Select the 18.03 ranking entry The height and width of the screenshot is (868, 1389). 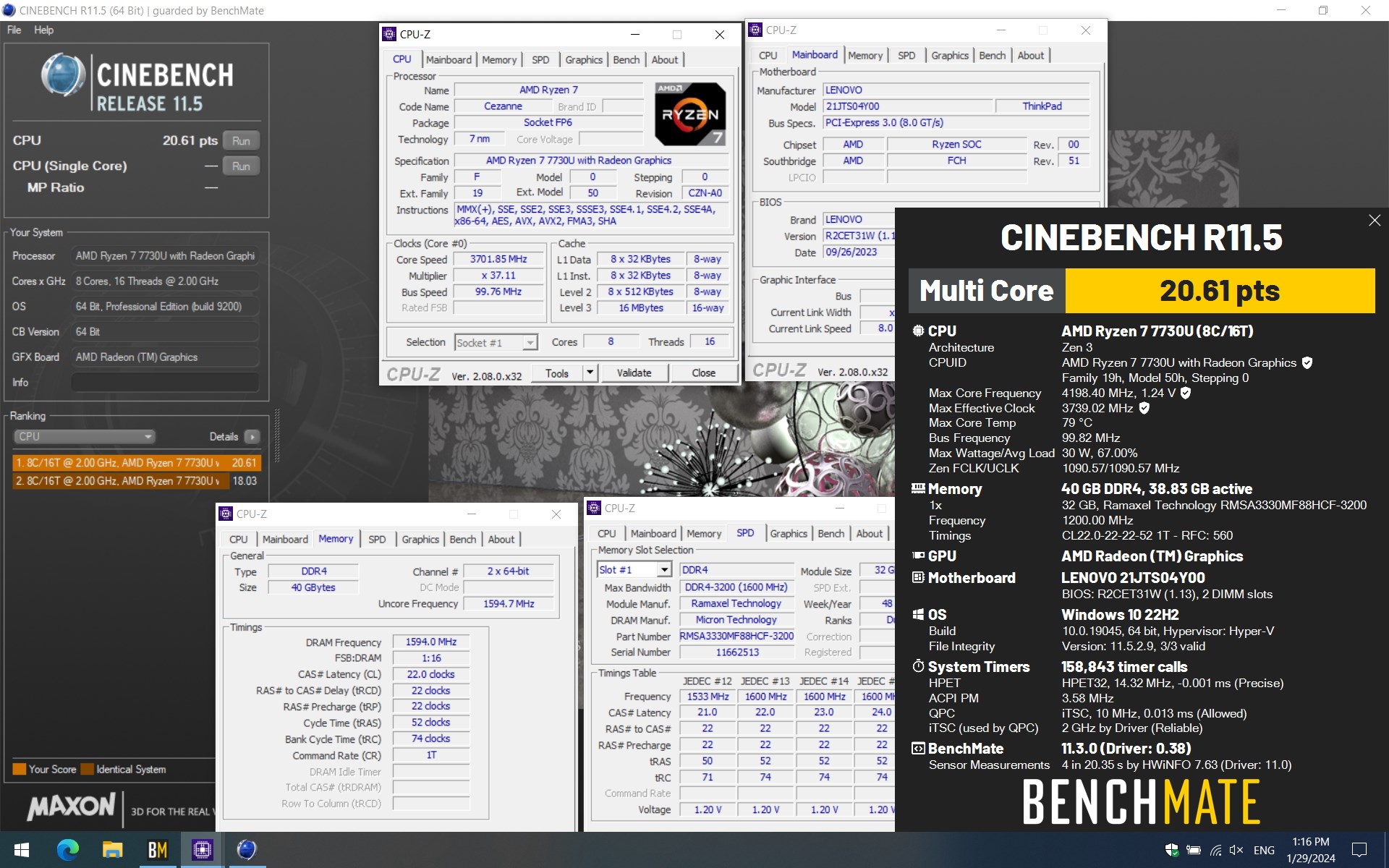pos(136,481)
